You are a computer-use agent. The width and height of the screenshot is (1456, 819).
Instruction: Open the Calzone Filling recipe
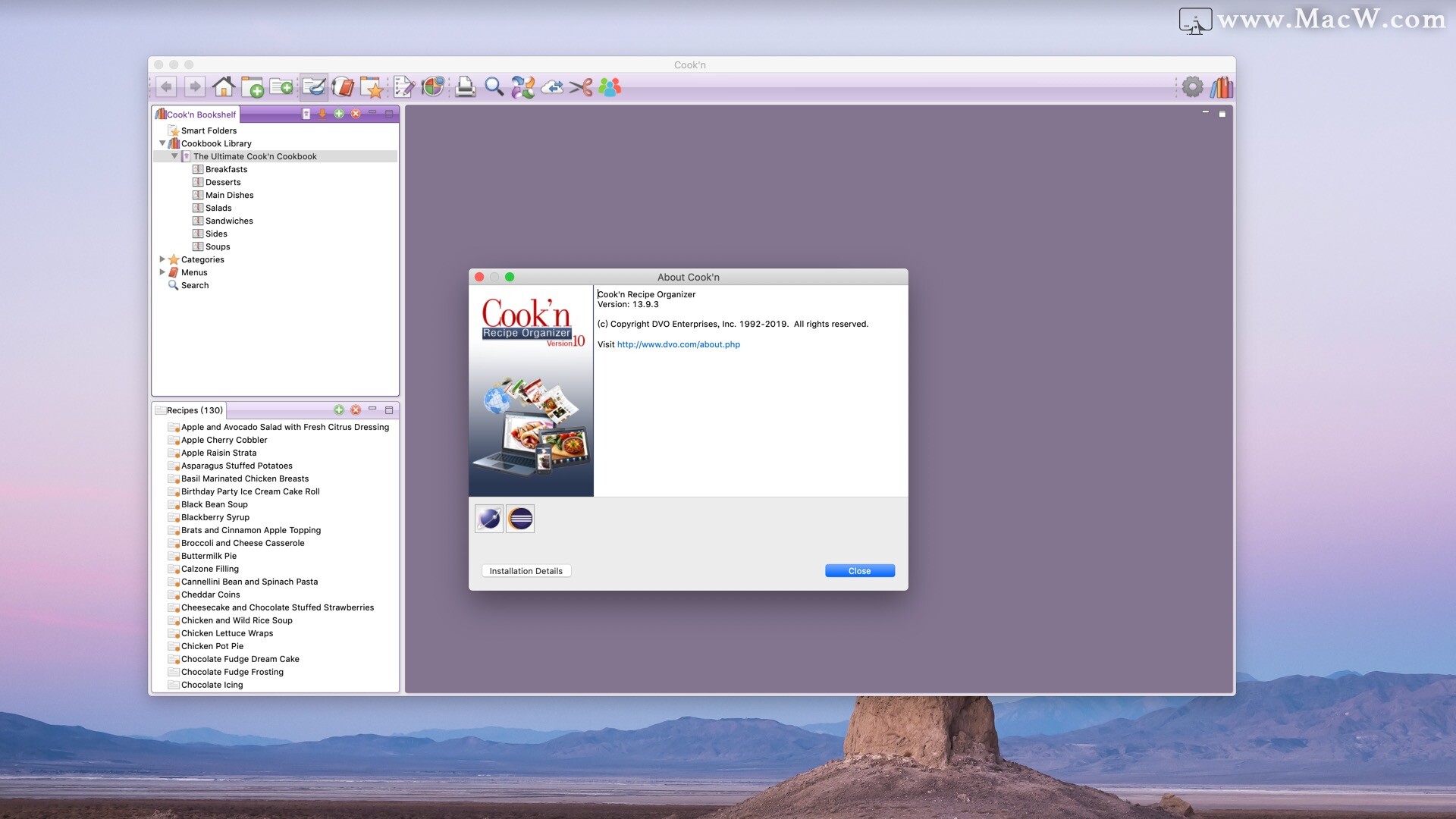[210, 569]
